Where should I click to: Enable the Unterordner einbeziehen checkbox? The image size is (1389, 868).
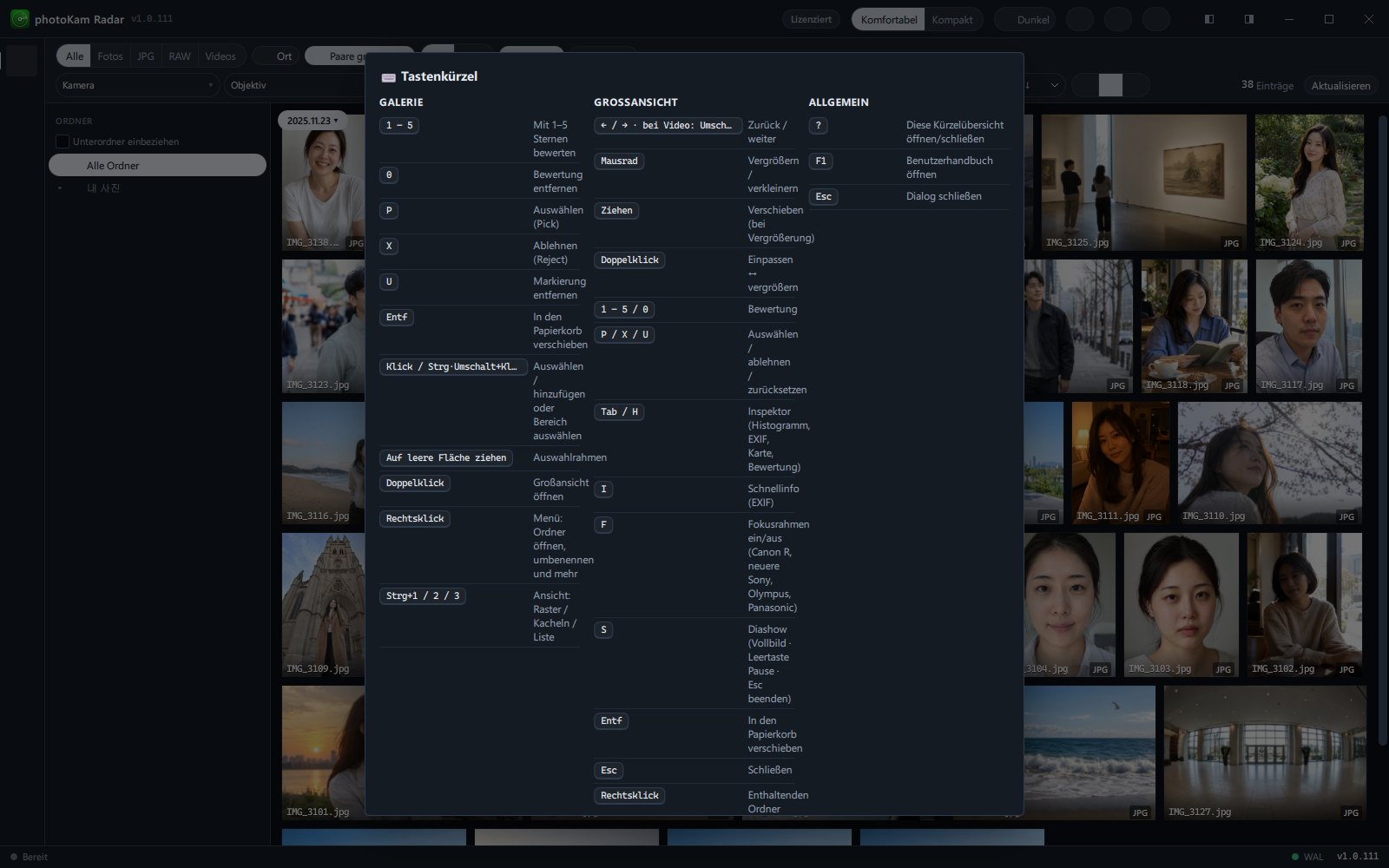click(63, 141)
